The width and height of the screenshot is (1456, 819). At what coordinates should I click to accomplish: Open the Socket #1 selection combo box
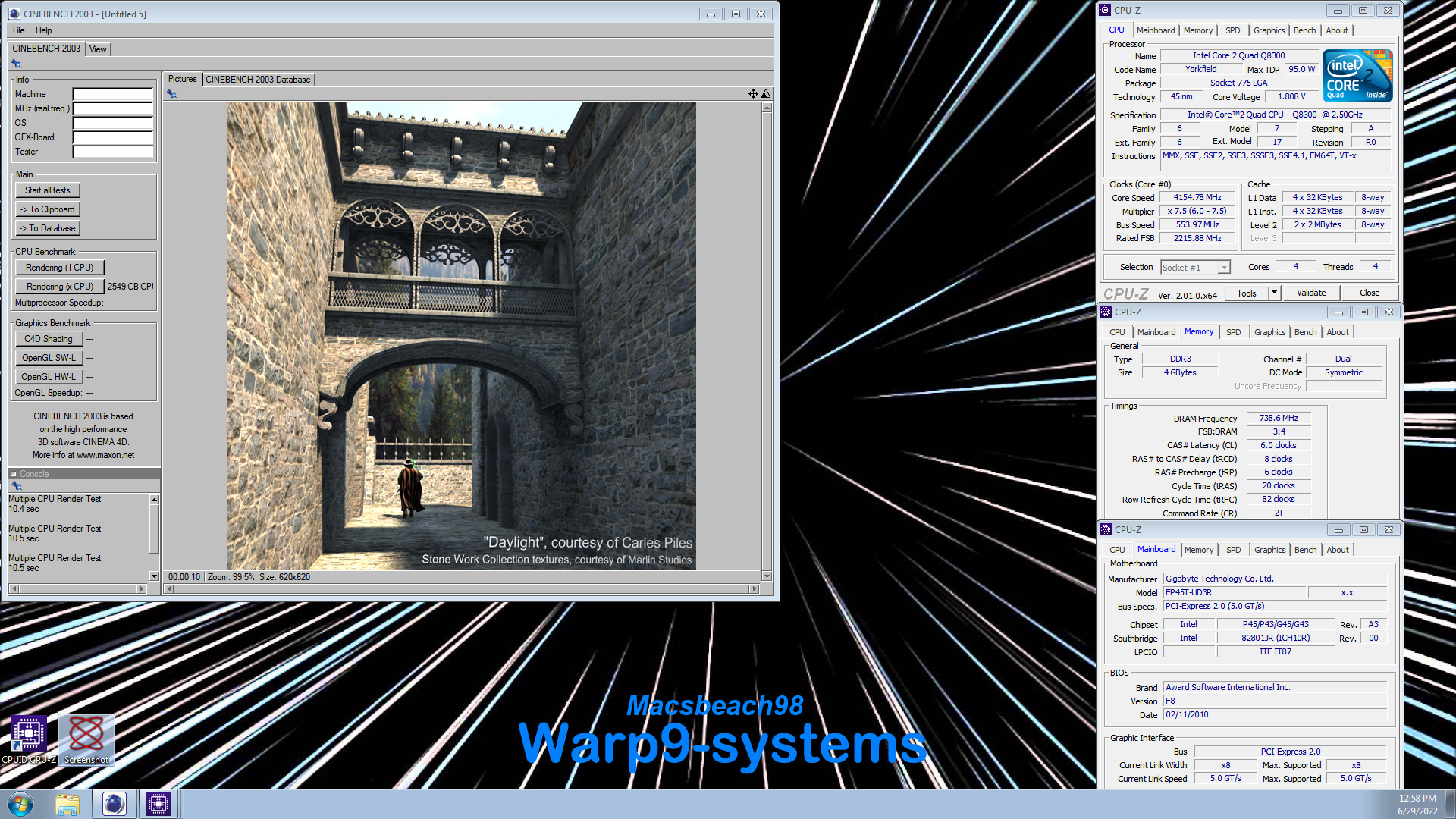(x=1195, y=268)
